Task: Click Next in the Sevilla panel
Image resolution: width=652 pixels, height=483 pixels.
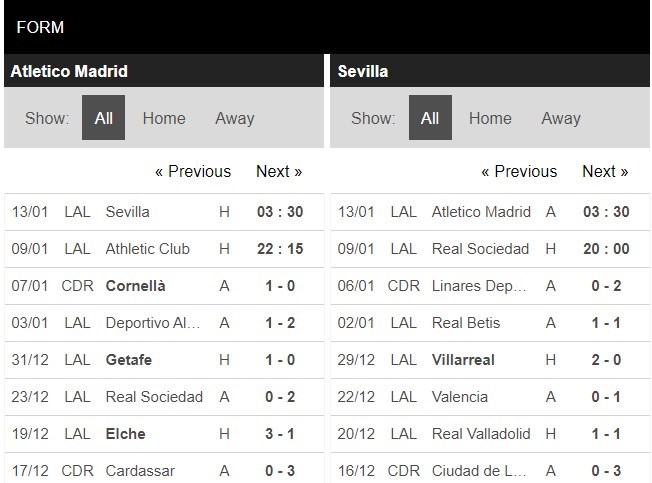Action: [605, 171]
